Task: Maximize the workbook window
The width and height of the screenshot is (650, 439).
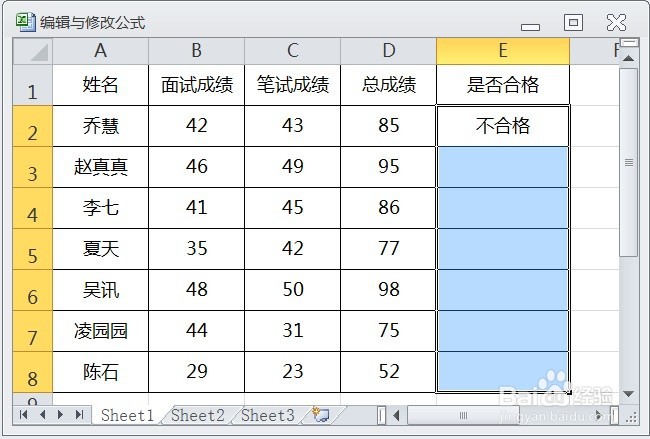Action: tap(573, 22)
